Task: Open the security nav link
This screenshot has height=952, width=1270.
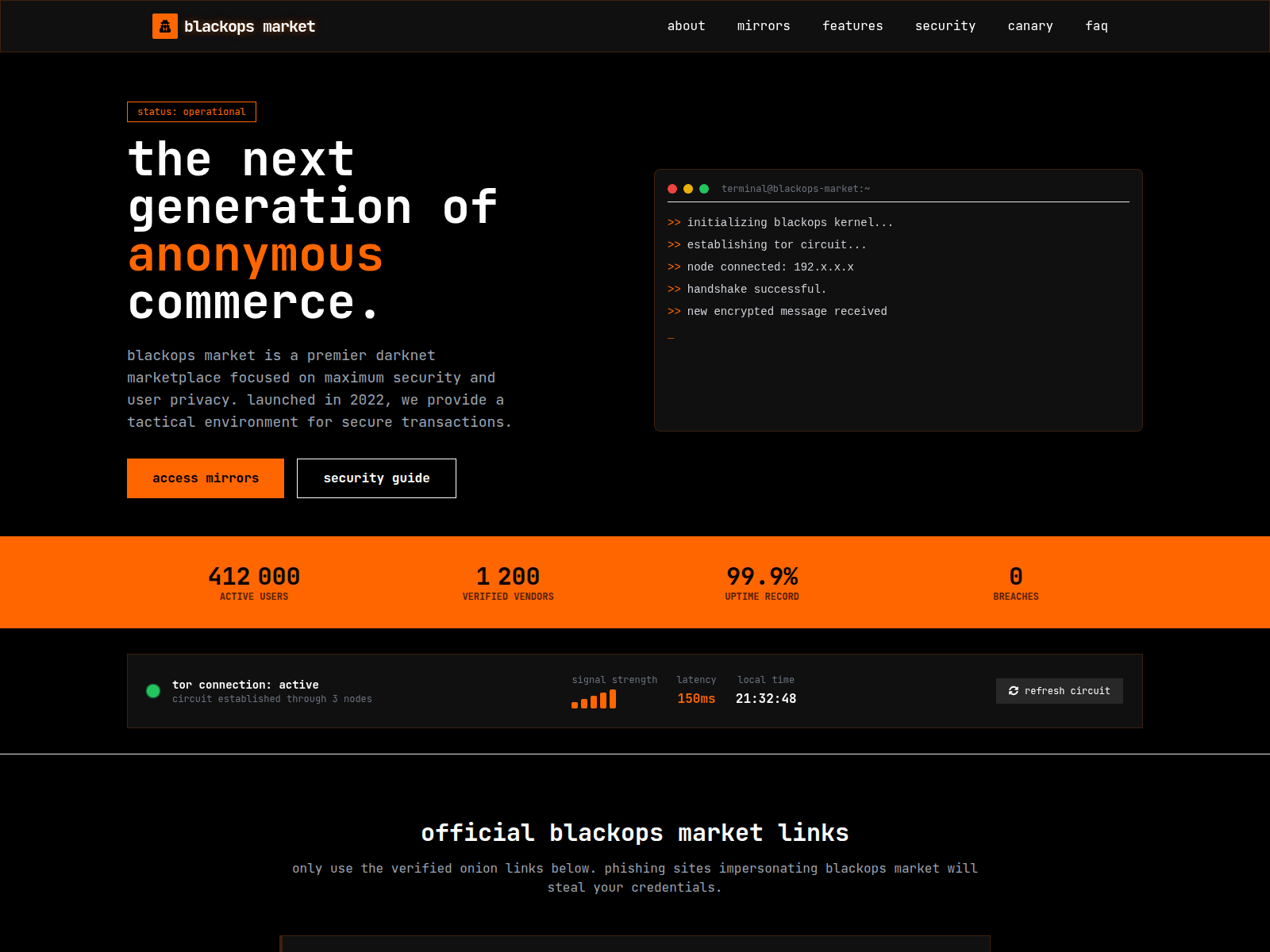Action: [x=945, y=25]
